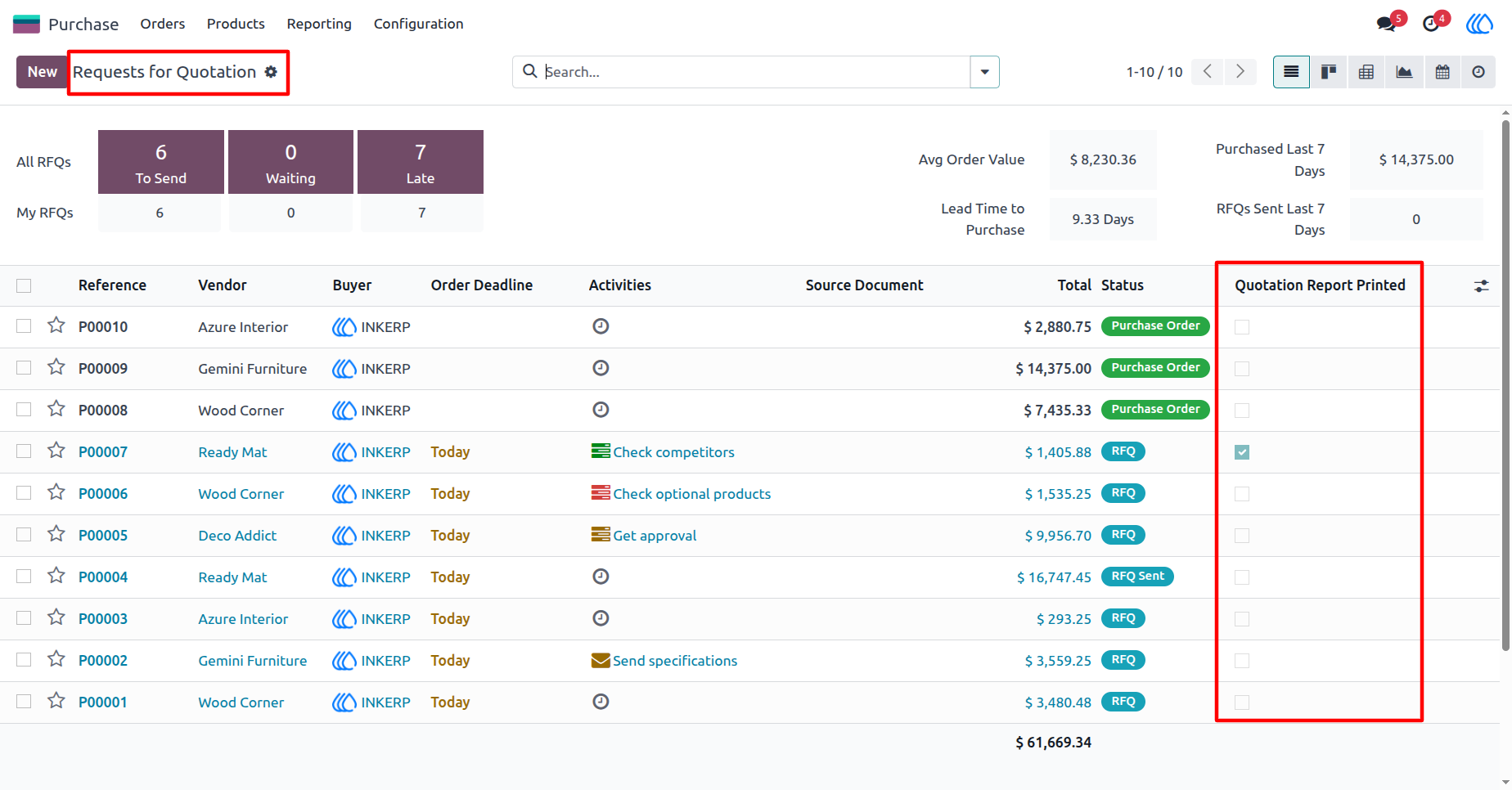Open optional columns adjust icon

coord(1482,286)
